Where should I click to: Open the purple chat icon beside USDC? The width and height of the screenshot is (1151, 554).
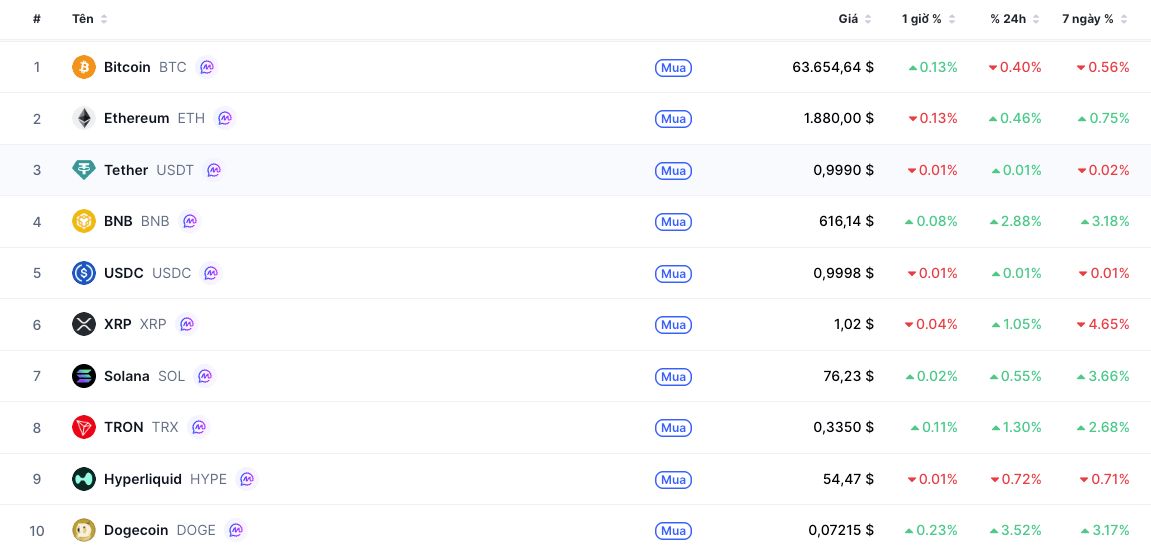coord(211,273)
